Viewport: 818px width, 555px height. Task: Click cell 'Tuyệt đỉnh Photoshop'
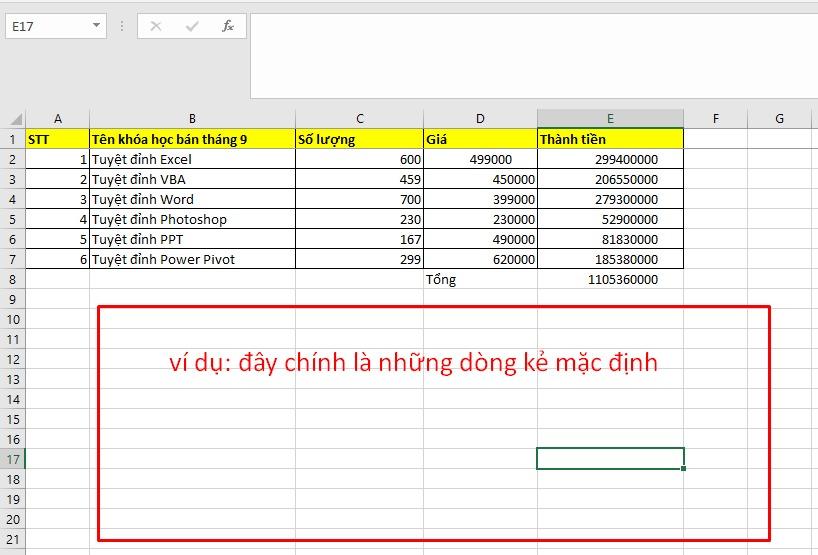(x=193, y=219)
